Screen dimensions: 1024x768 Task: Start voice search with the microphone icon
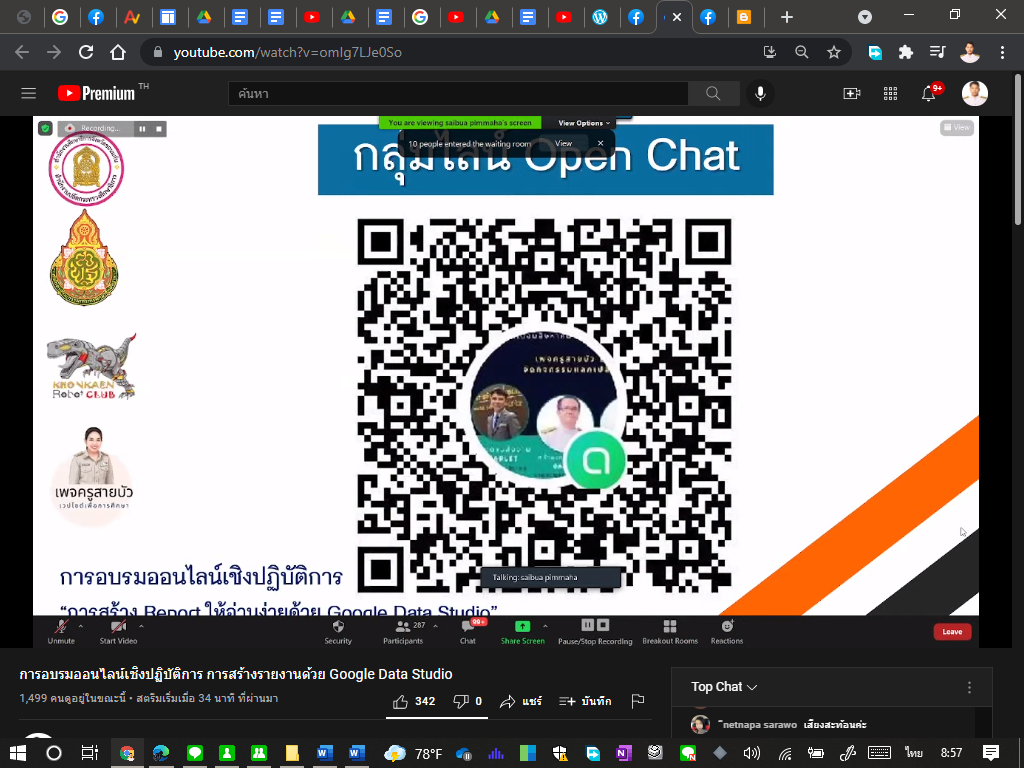coord(760,93)
